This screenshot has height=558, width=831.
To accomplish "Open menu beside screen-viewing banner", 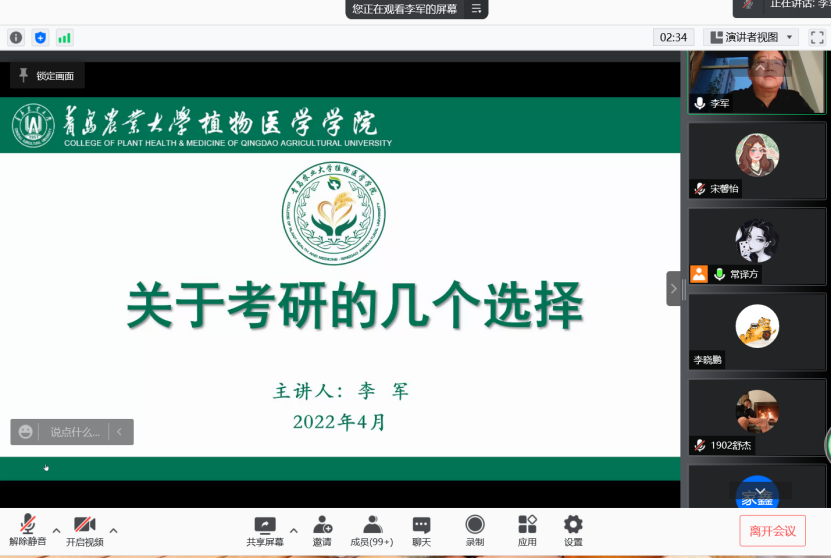I will (x=477, y=9).
